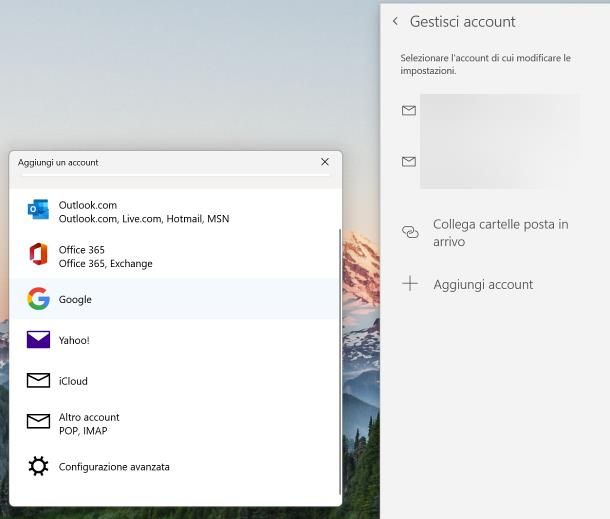Viewport: 610px width, 519px height.
Task: Click the Gestisci account heading
Action: click(x=463, y=21)
